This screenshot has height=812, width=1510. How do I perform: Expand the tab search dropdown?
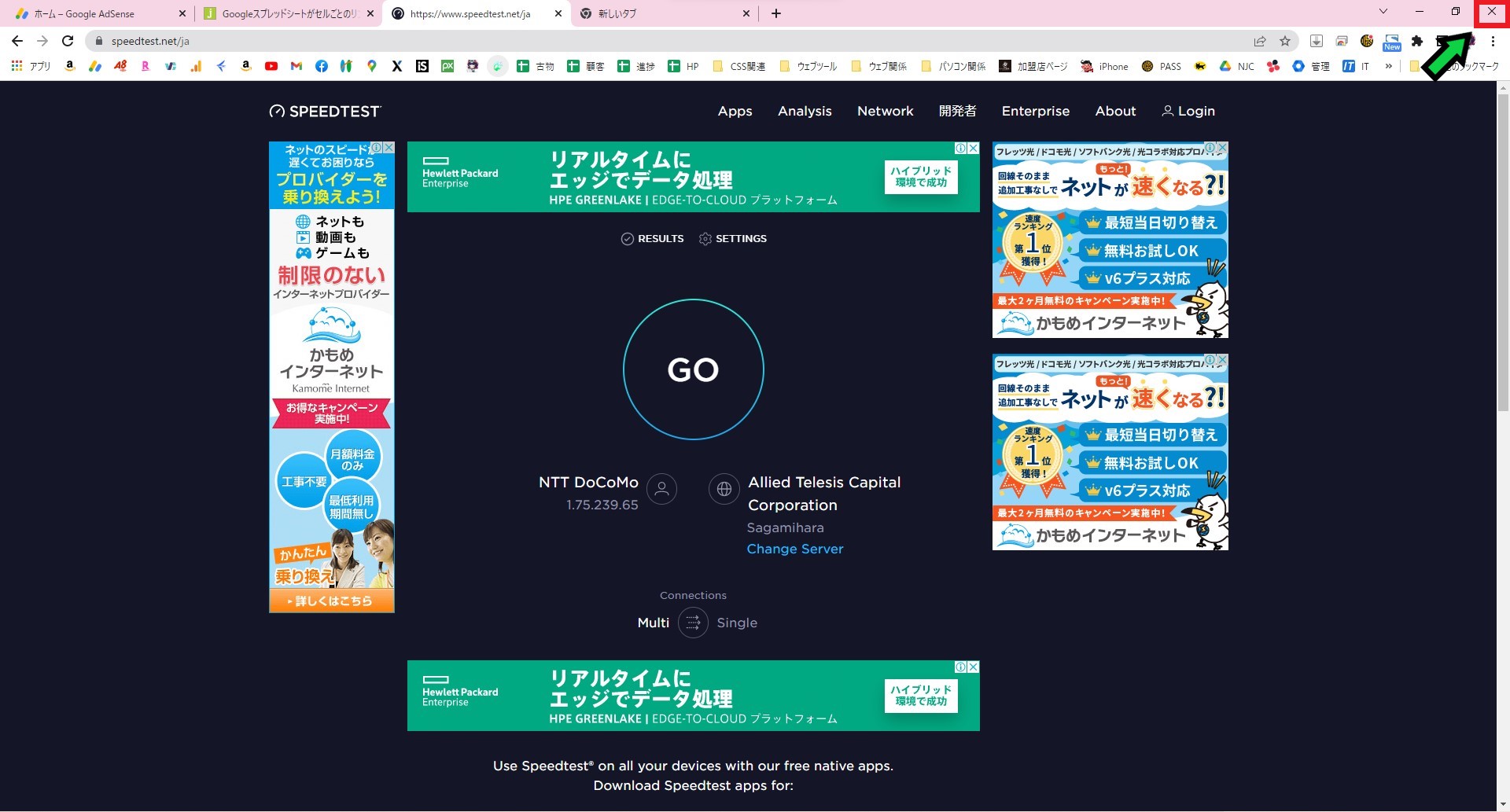(1383, 11)
